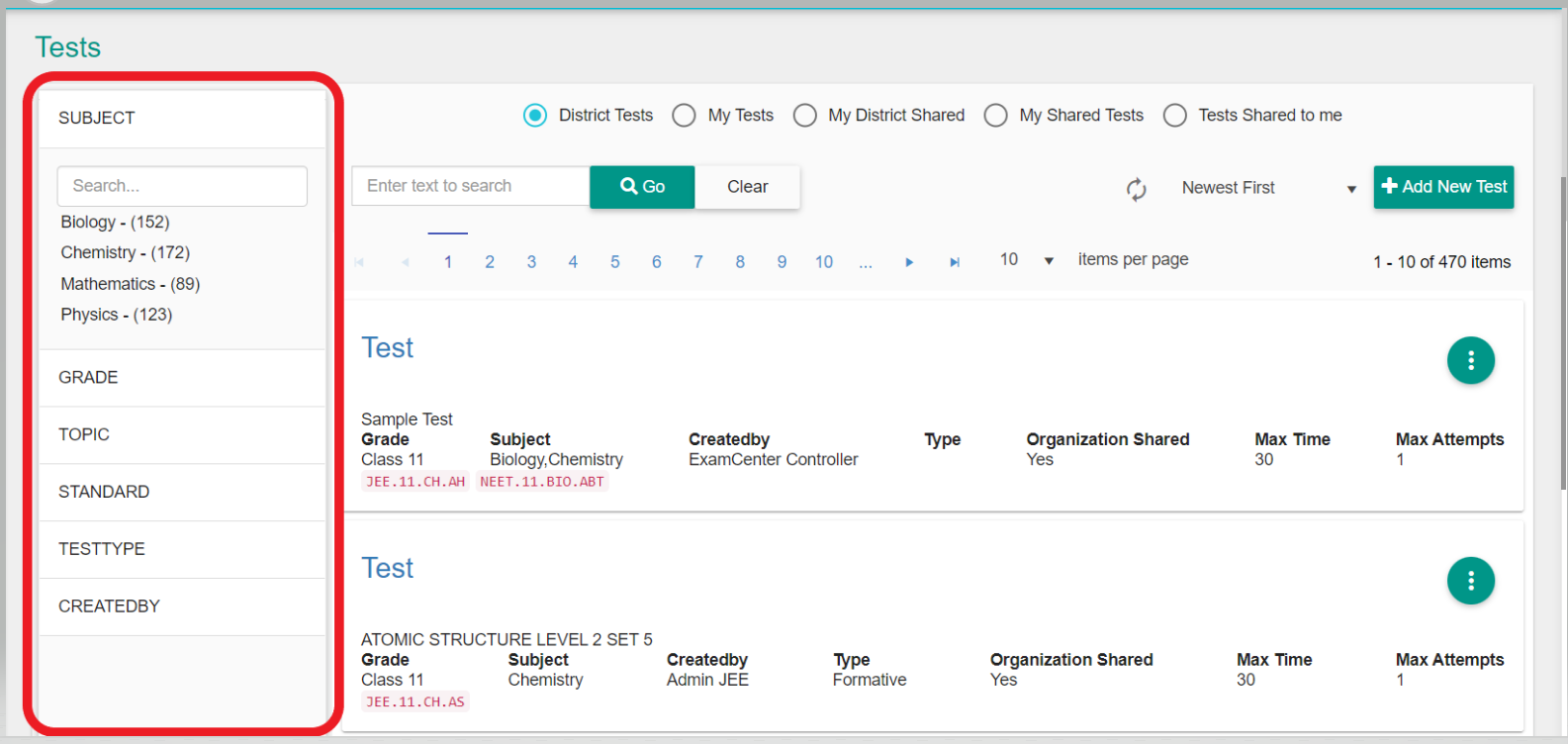Go to the previous page arrow
Screen dimensions: 1568x744
click(x=406, y=262)
